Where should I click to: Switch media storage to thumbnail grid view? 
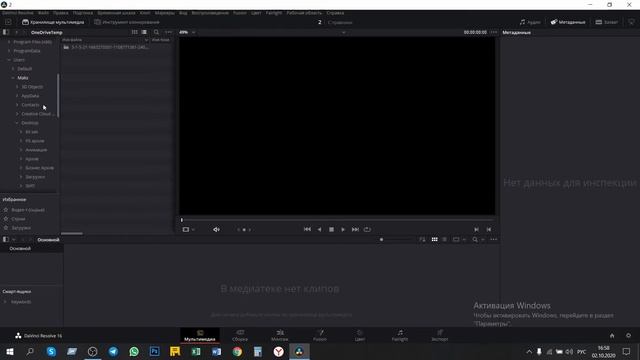pyautogui.click(x=134, y=32)
